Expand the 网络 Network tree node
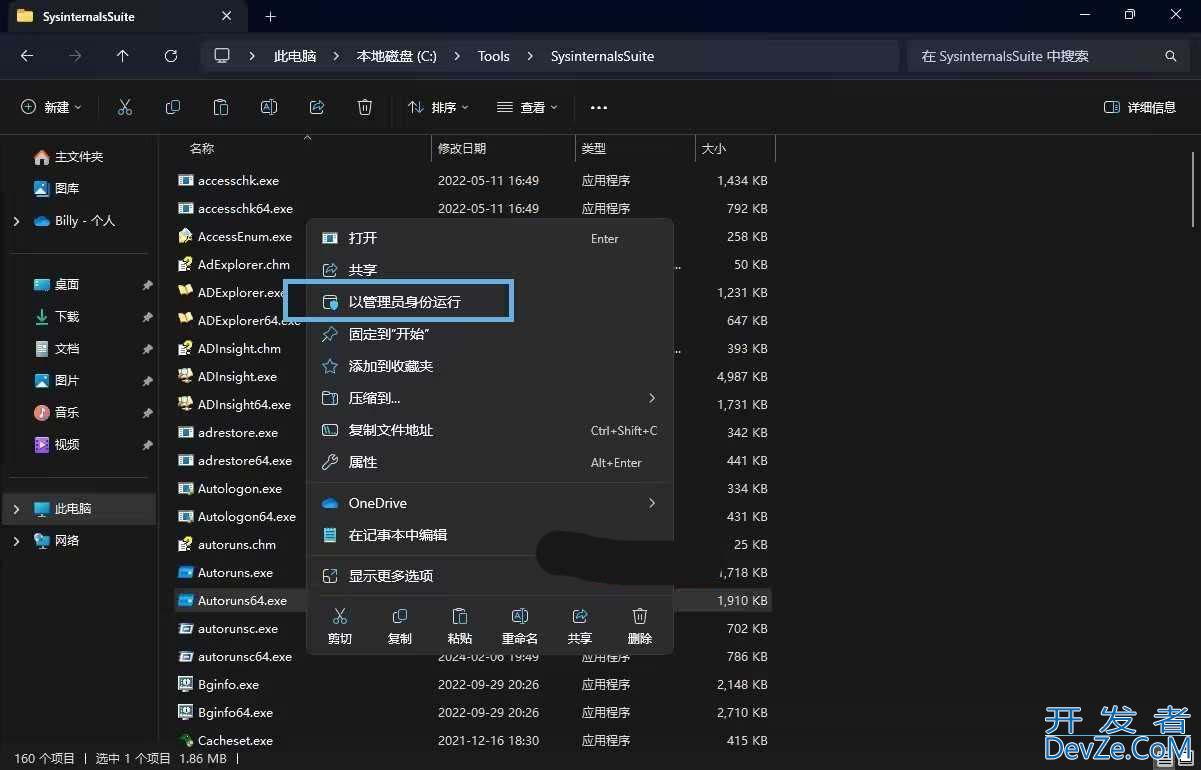The height and width of the screenshot is (770, 1201). (16, 541)
